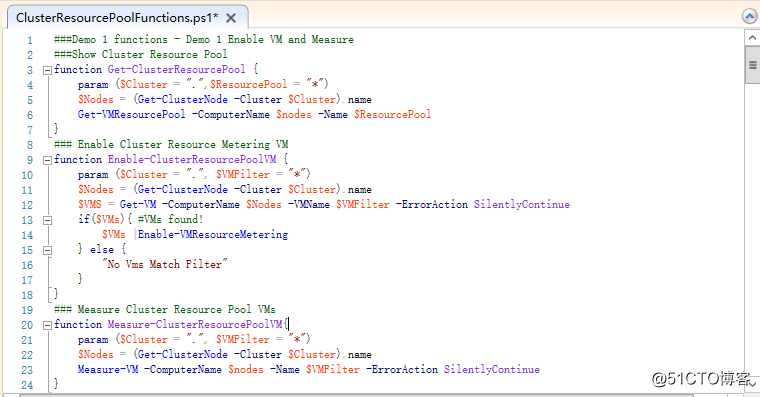760x397 pixels.
Task: Click '### Enable Cluster Resource Metering VM' comment
Action: pyautogui.click(x=171, y=144)
